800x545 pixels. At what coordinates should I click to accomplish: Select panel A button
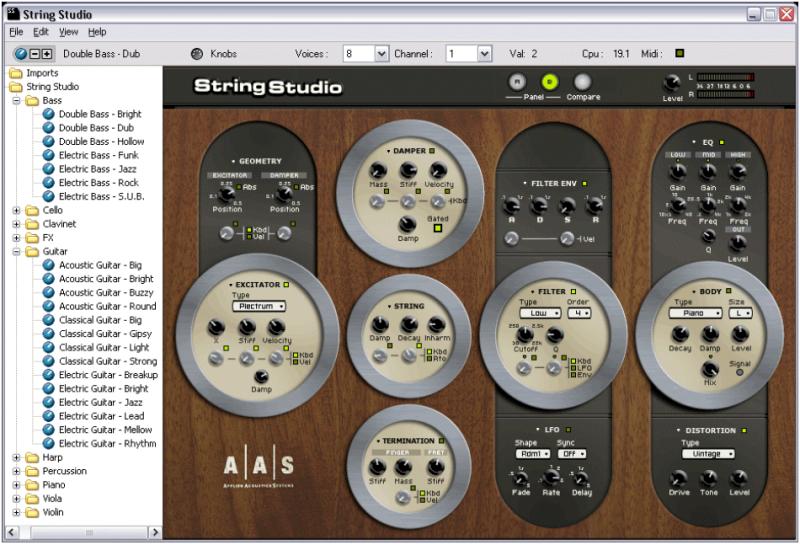517,82
